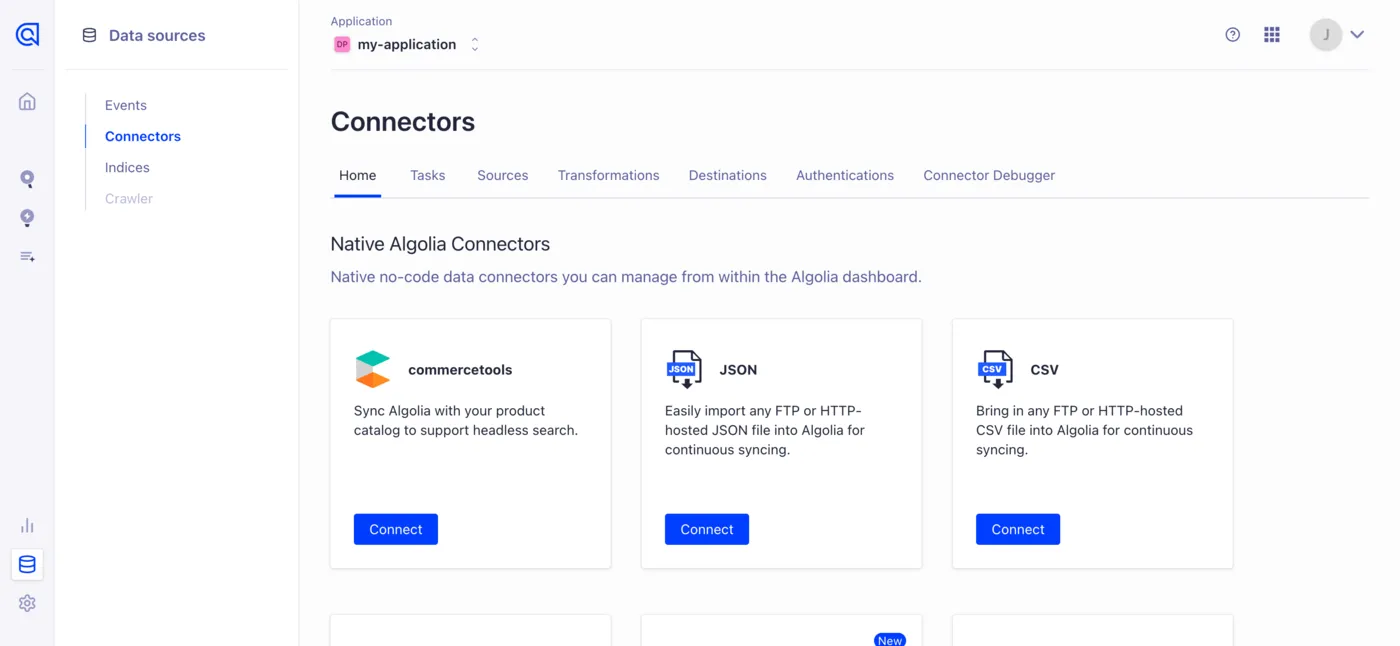Click the Data sources sidebar title
The width and height of the screenshot is (1400, 646).
click(x=157, y=35)
